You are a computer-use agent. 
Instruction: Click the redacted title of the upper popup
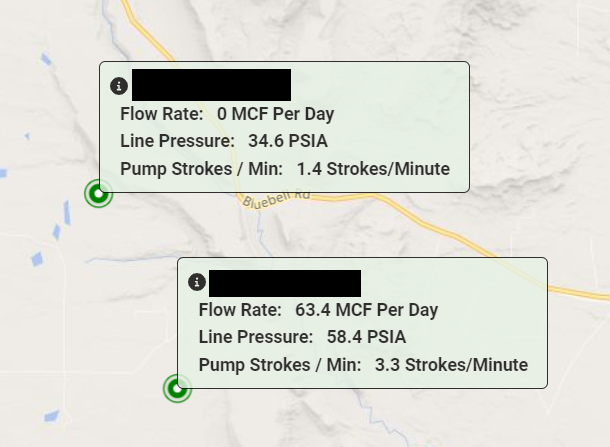[x=211, y=85]
